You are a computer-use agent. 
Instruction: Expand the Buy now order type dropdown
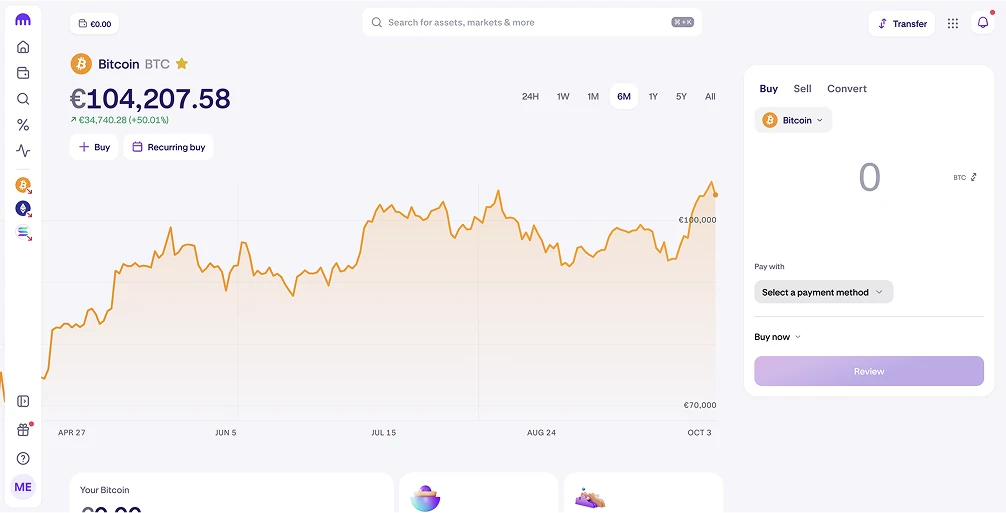[x=778, y=337]
